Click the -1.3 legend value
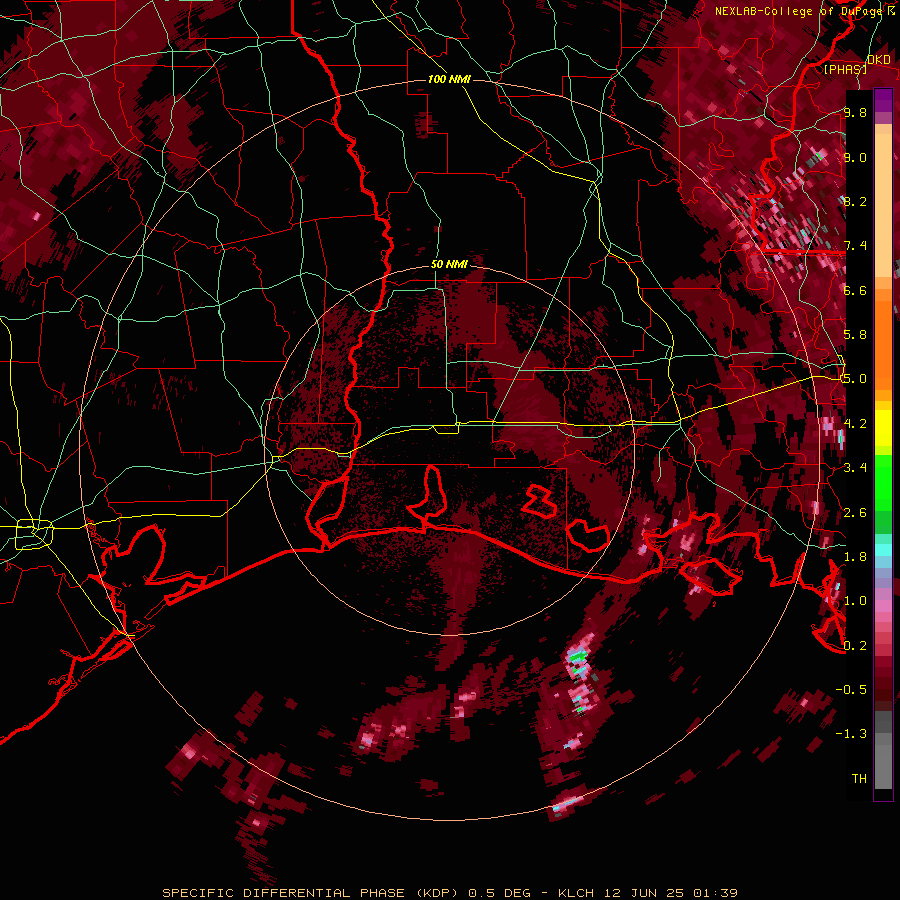This screenshot has height=900, width=900. point(851,734)
